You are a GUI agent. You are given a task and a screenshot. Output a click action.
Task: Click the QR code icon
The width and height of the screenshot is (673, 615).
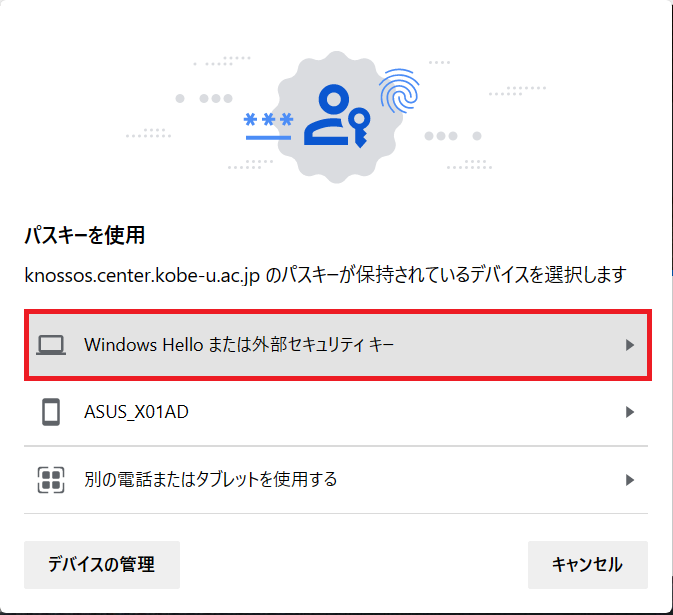(x=51, y=480)
